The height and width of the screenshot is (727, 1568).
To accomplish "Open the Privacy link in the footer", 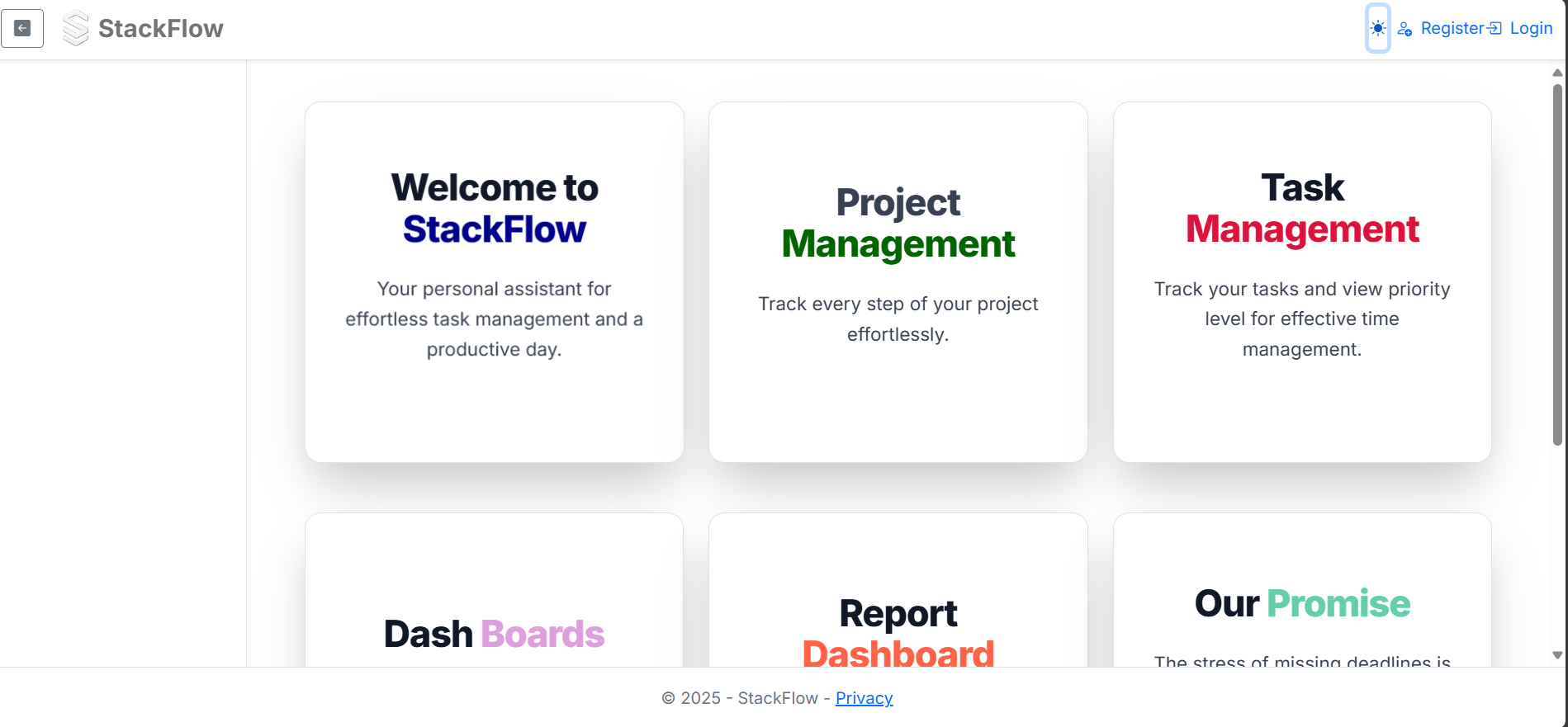I will point(864,698).
